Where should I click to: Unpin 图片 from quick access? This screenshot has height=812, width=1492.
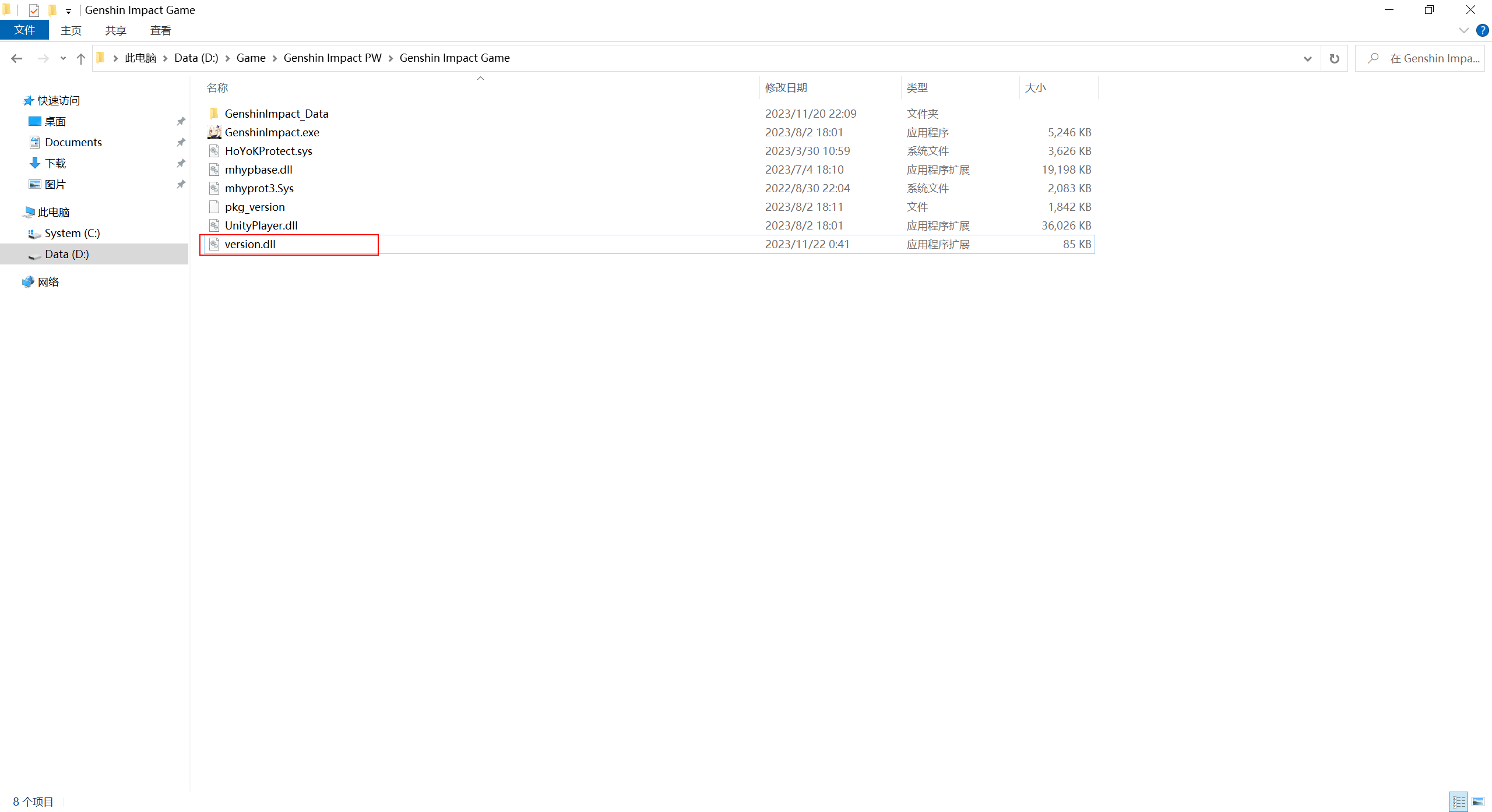click(x=181, y=184)
